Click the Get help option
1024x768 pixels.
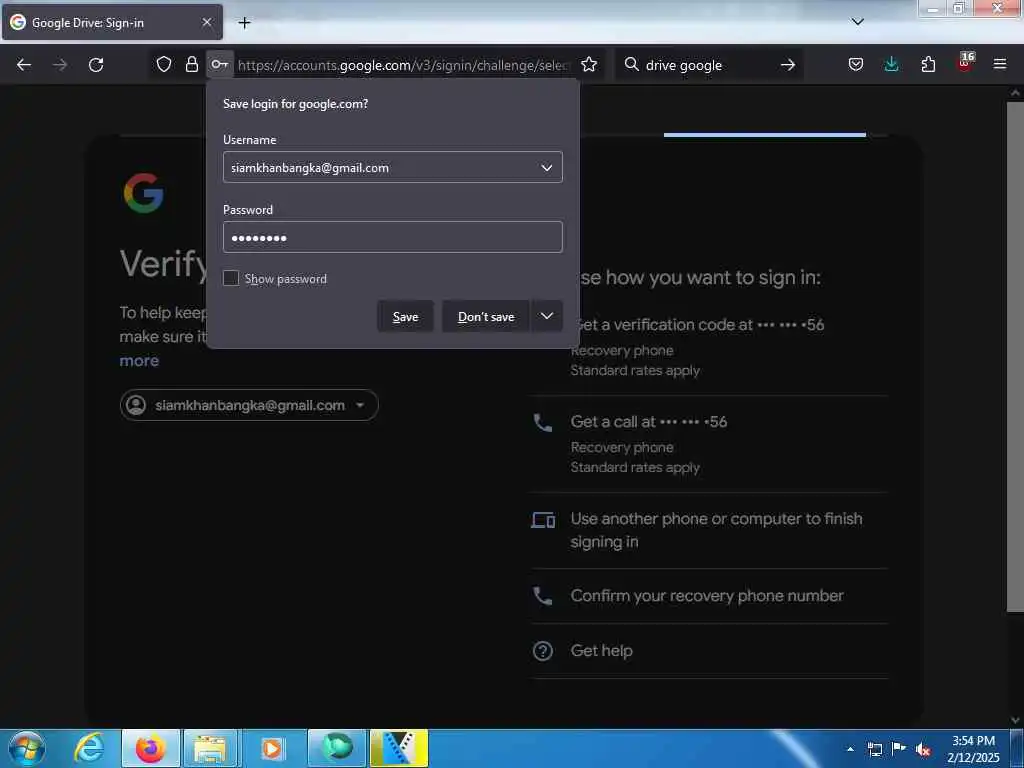tap(709, 650)
